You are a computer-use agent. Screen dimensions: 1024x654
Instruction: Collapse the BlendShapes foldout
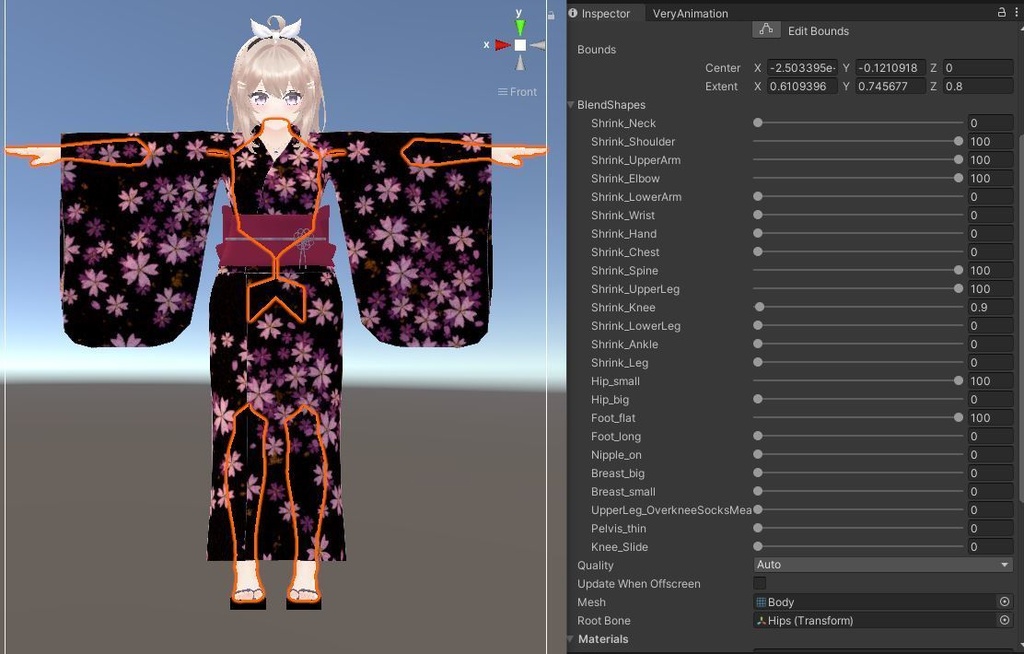[x=571, y=104]
